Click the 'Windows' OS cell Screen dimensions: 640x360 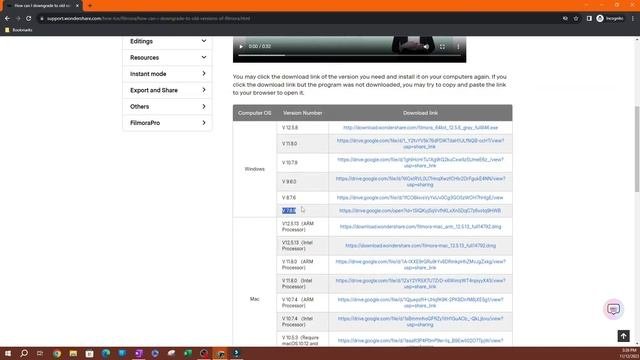click(255, 169)
